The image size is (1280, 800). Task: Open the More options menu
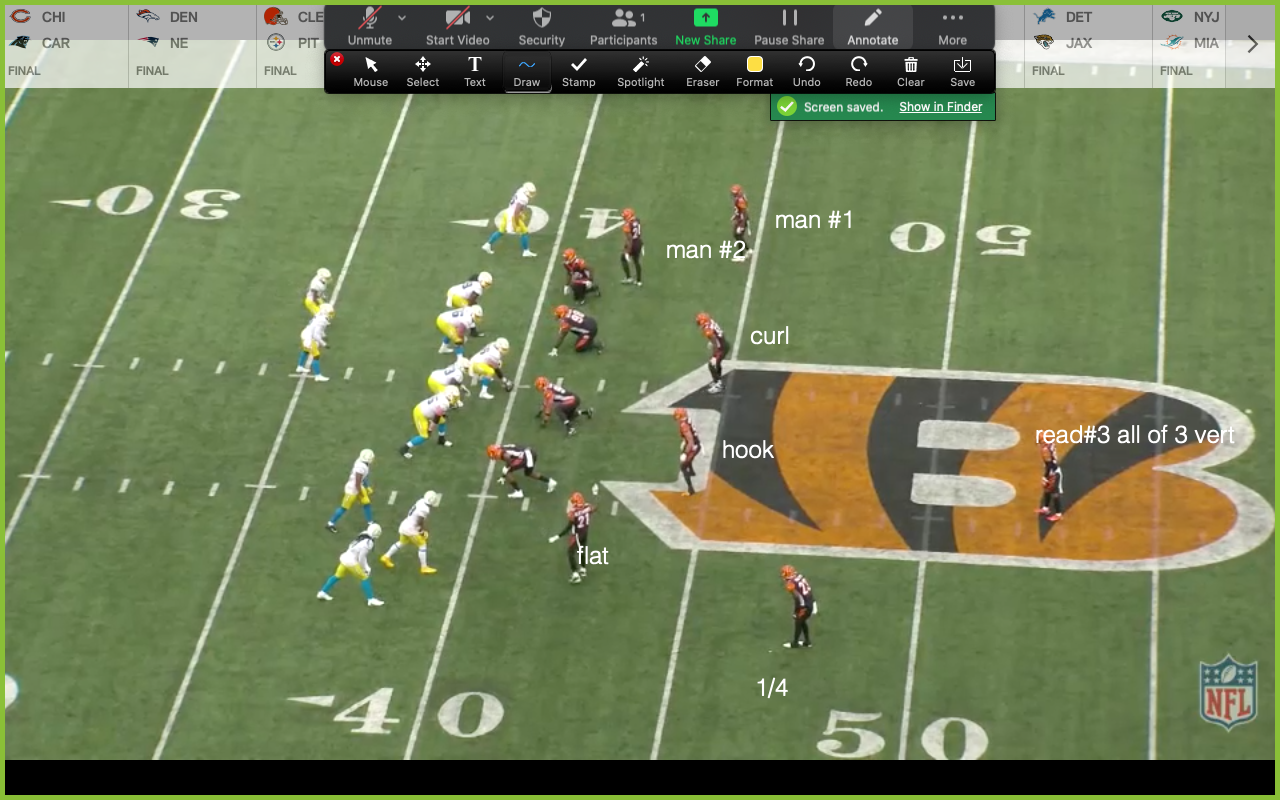[x=952, y=27]
